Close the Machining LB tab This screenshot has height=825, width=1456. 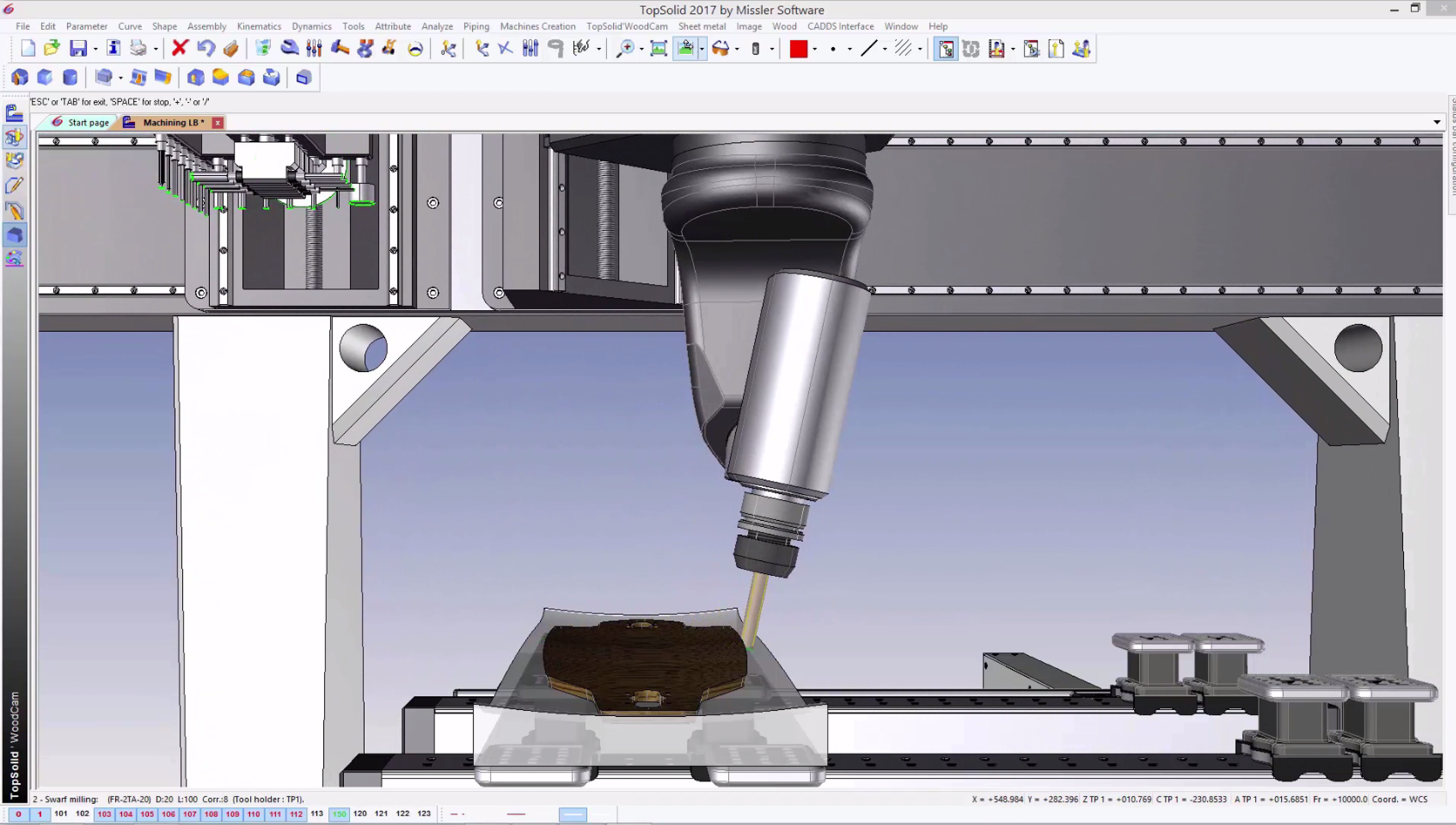(x=217, y=122)
